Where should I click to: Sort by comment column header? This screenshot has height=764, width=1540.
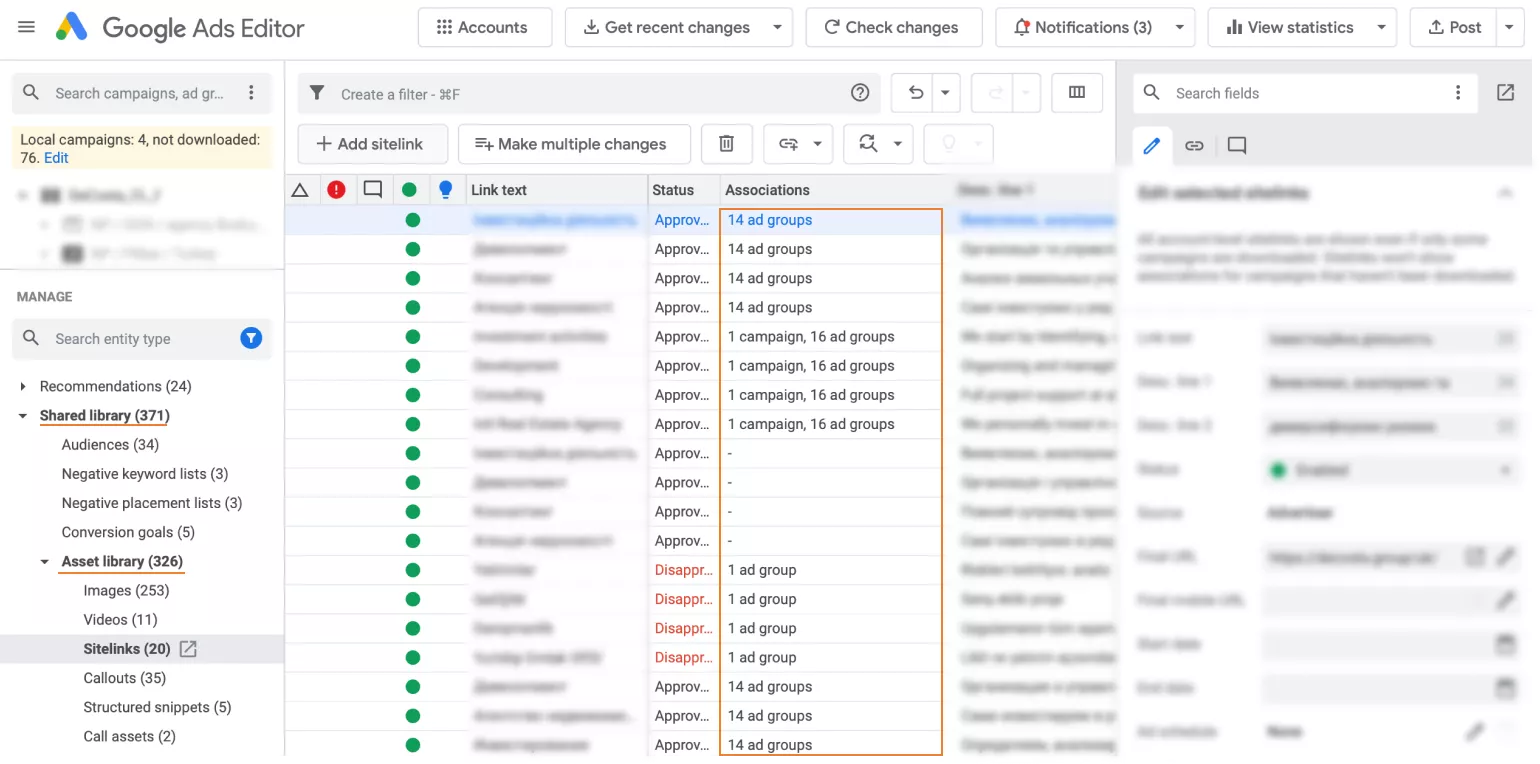pos(373,189)
